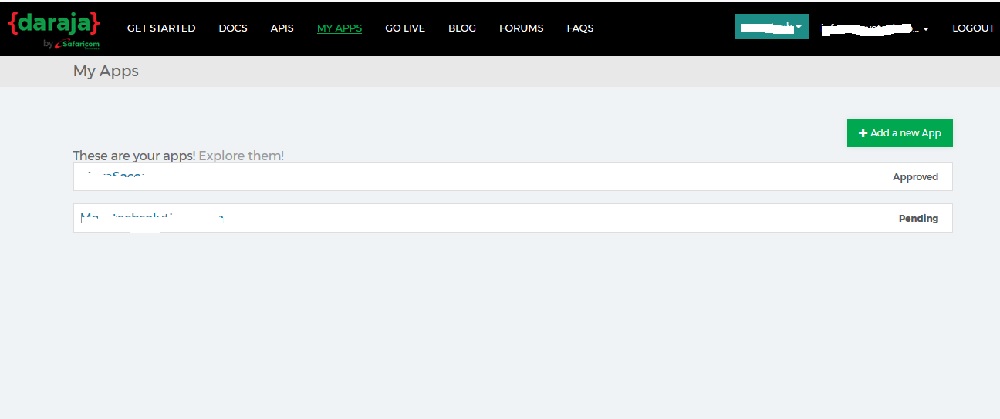Screen dimensions: 1000x419
Task: Open the app marked Pending
Action: [513, 218]
